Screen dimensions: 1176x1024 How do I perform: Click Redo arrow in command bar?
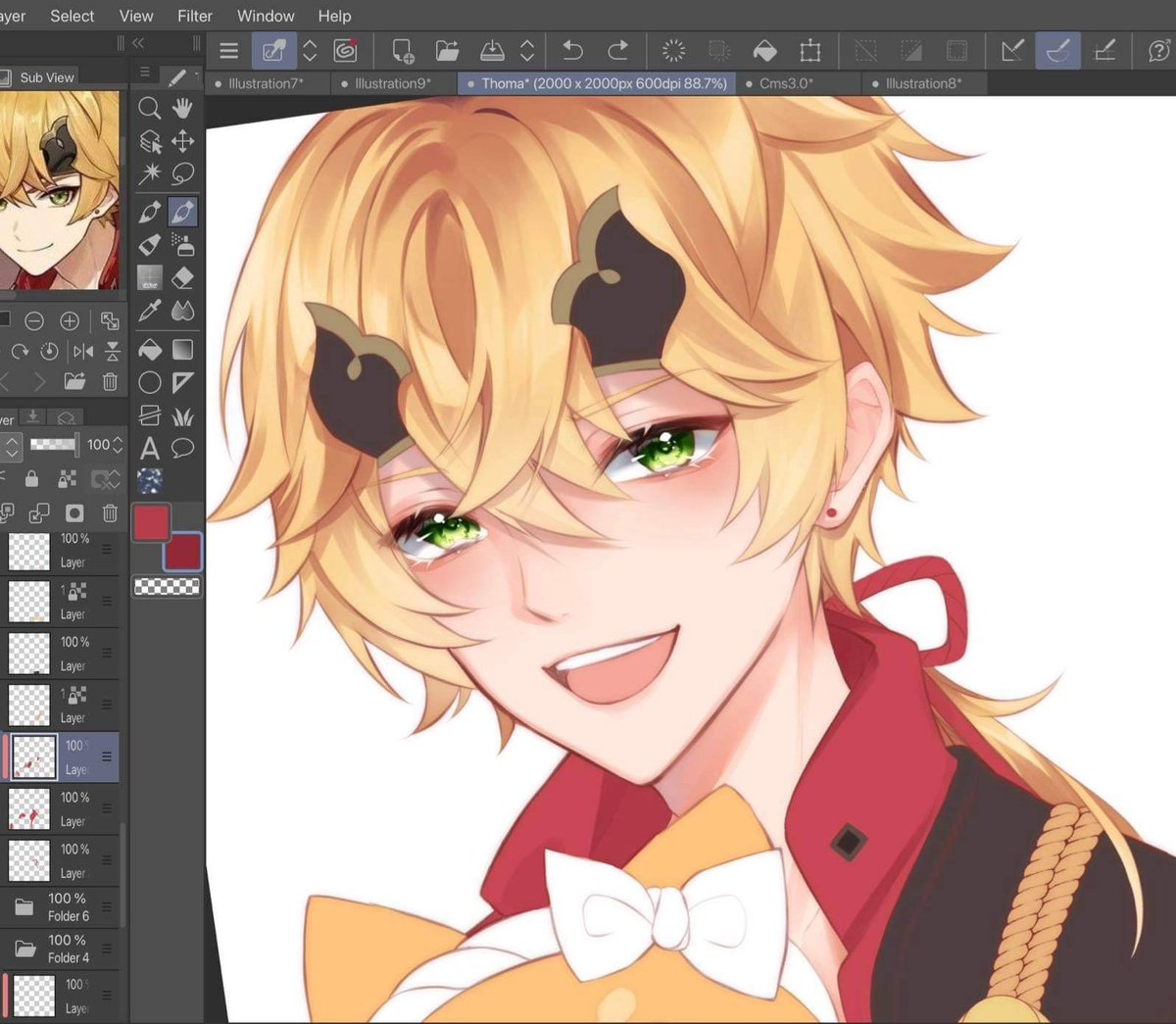point(618,50)
